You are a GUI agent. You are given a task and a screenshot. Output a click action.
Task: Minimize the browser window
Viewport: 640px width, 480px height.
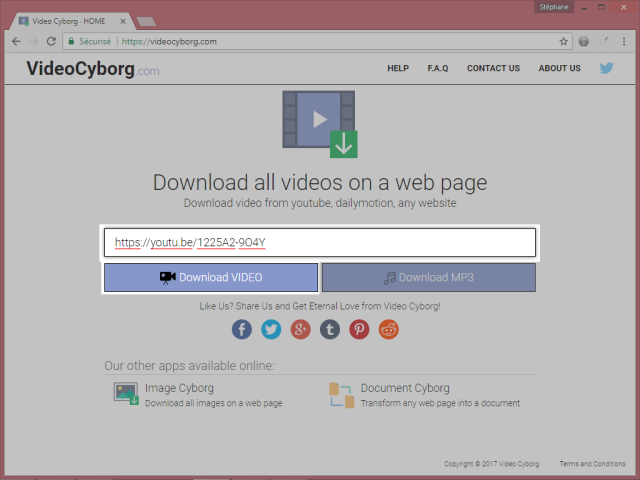click(584, 7)
